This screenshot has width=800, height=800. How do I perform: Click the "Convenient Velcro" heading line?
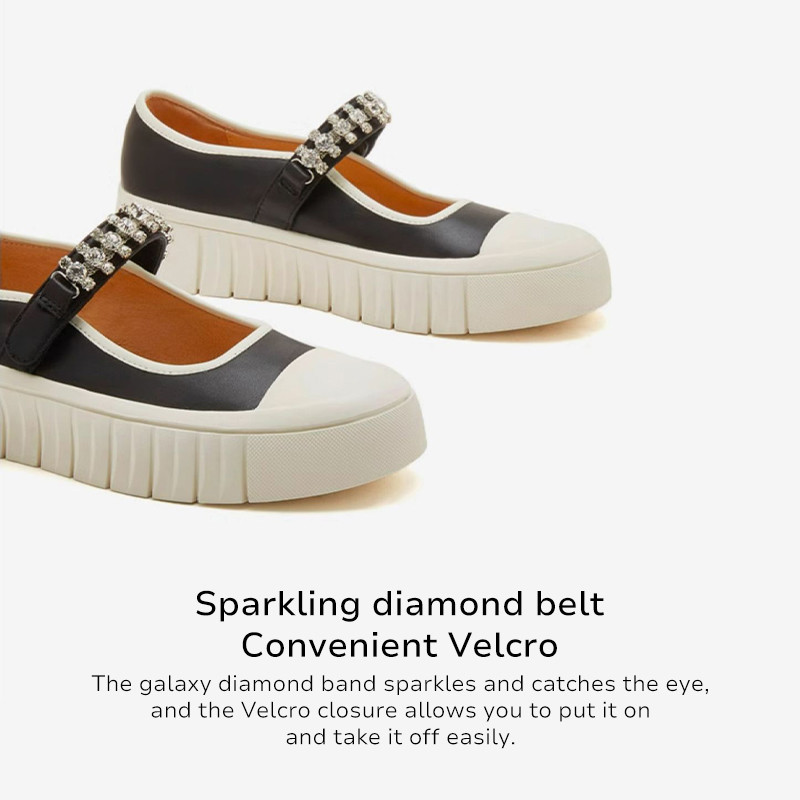click(x=399, y=645)
